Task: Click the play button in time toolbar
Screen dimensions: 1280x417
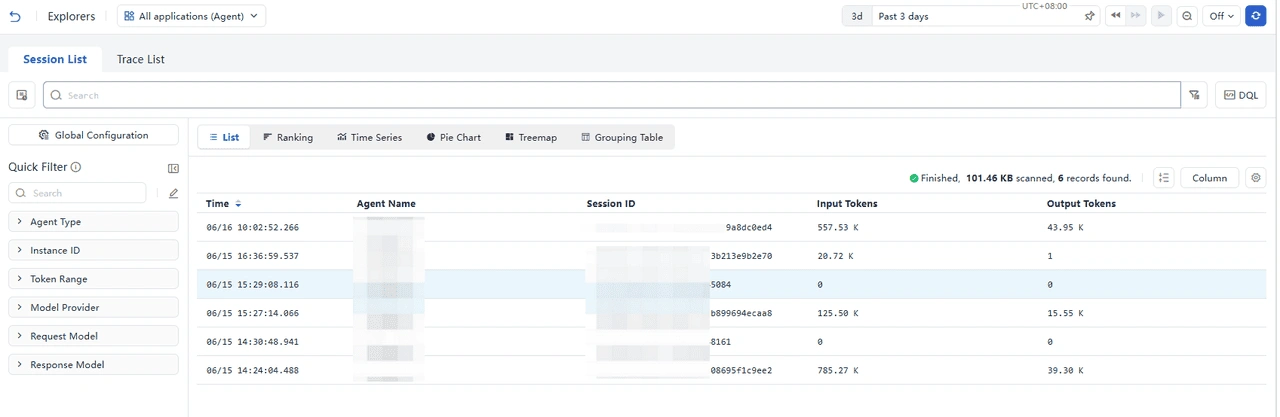Action: point(1161,16)
